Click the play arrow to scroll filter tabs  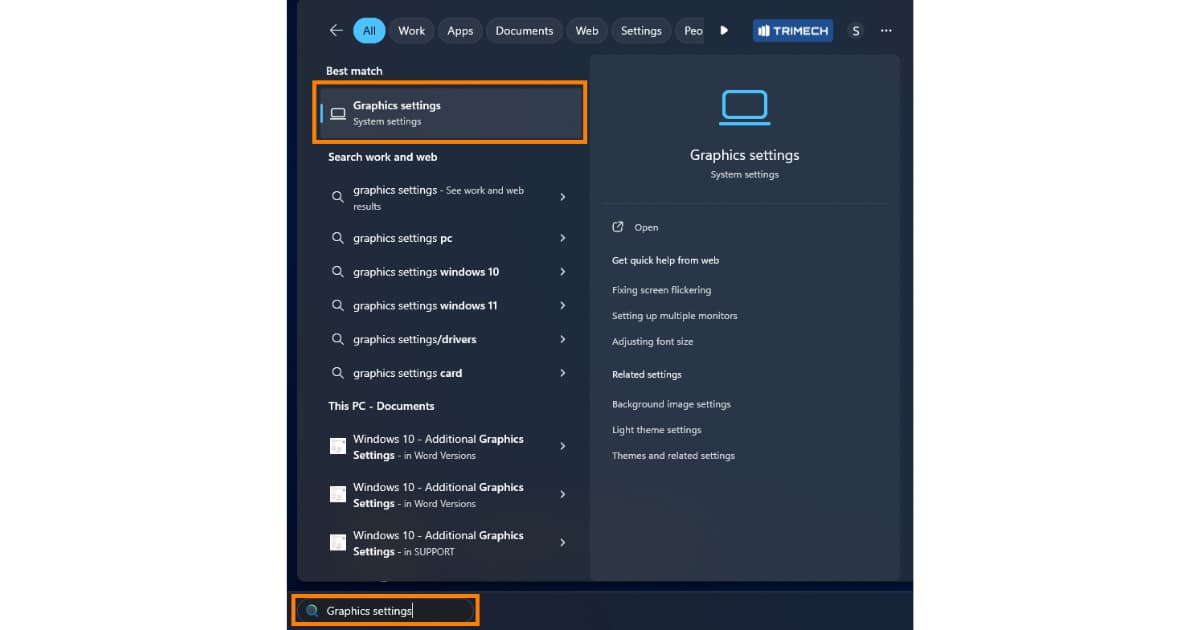click(x=724, y=31)
